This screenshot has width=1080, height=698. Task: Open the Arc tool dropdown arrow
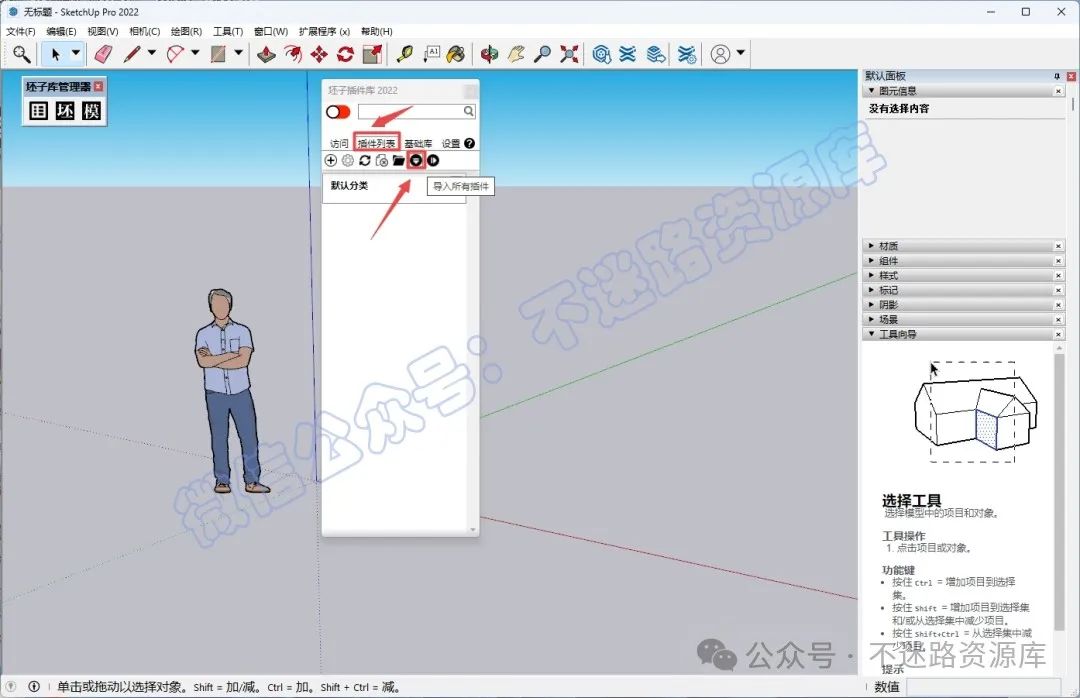195,52
